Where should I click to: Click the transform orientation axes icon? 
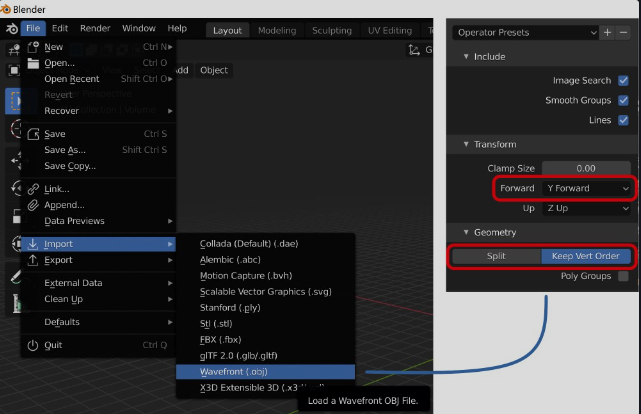pos(414,50)
